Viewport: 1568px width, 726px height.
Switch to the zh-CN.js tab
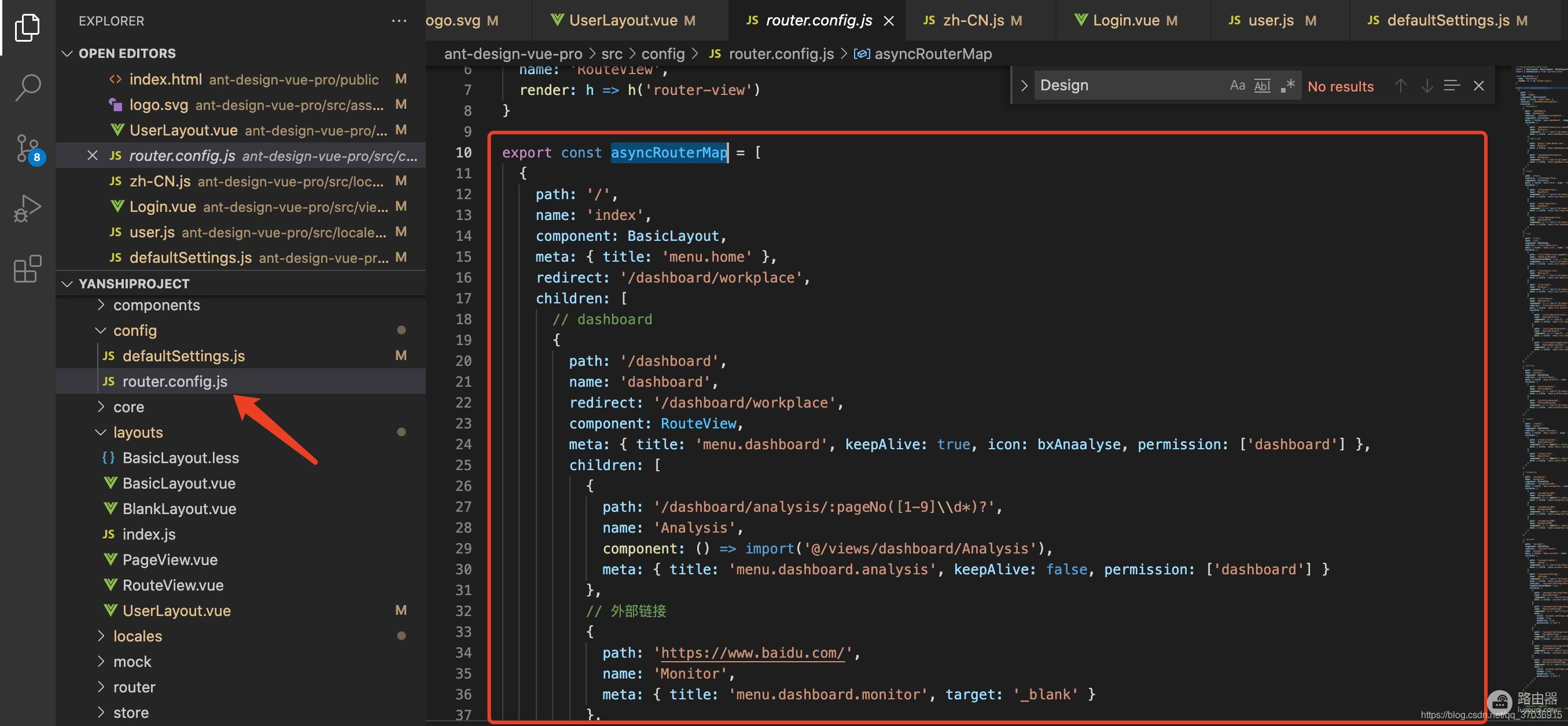[979, 20]
